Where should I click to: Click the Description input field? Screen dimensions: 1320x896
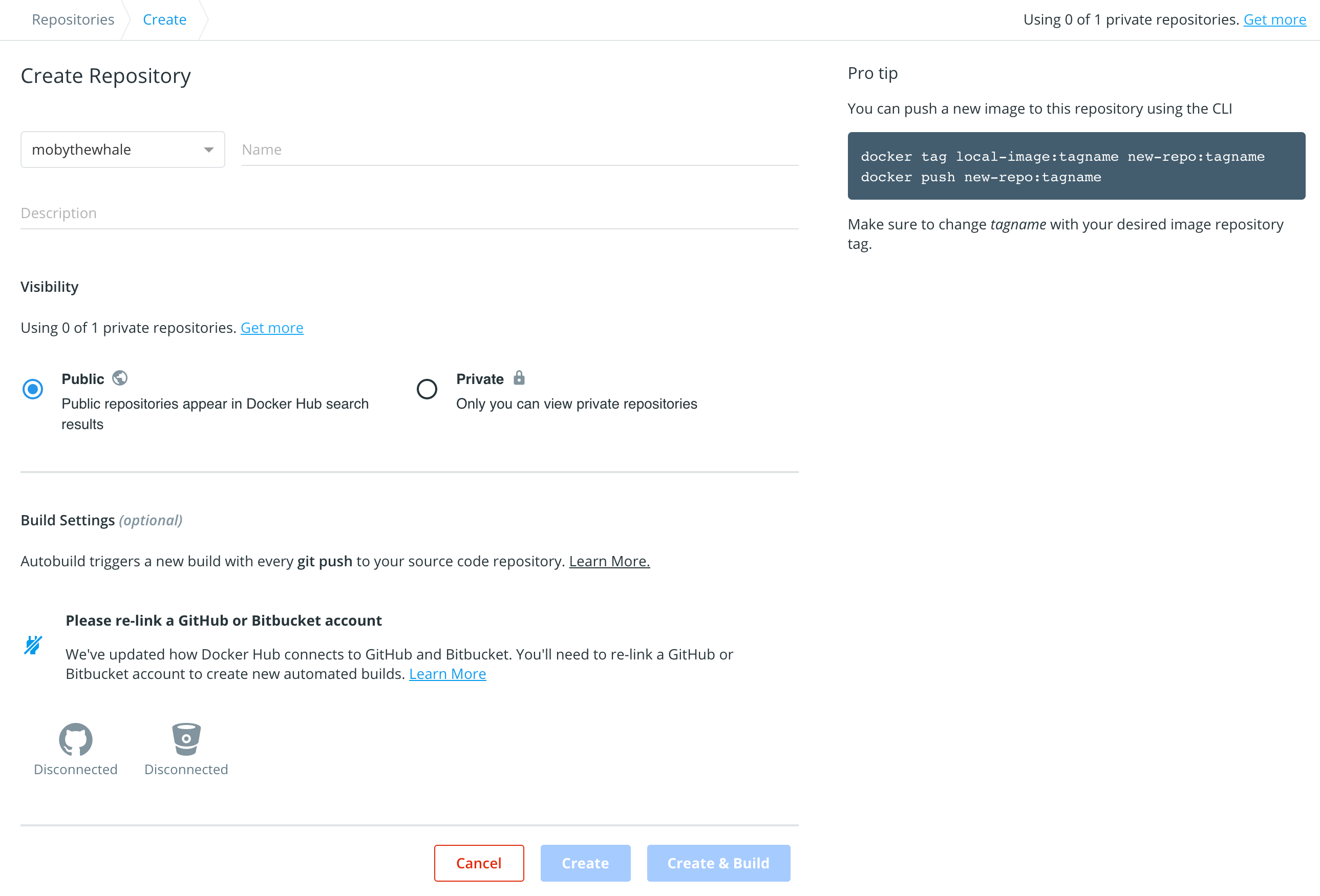tap(410, 213)
